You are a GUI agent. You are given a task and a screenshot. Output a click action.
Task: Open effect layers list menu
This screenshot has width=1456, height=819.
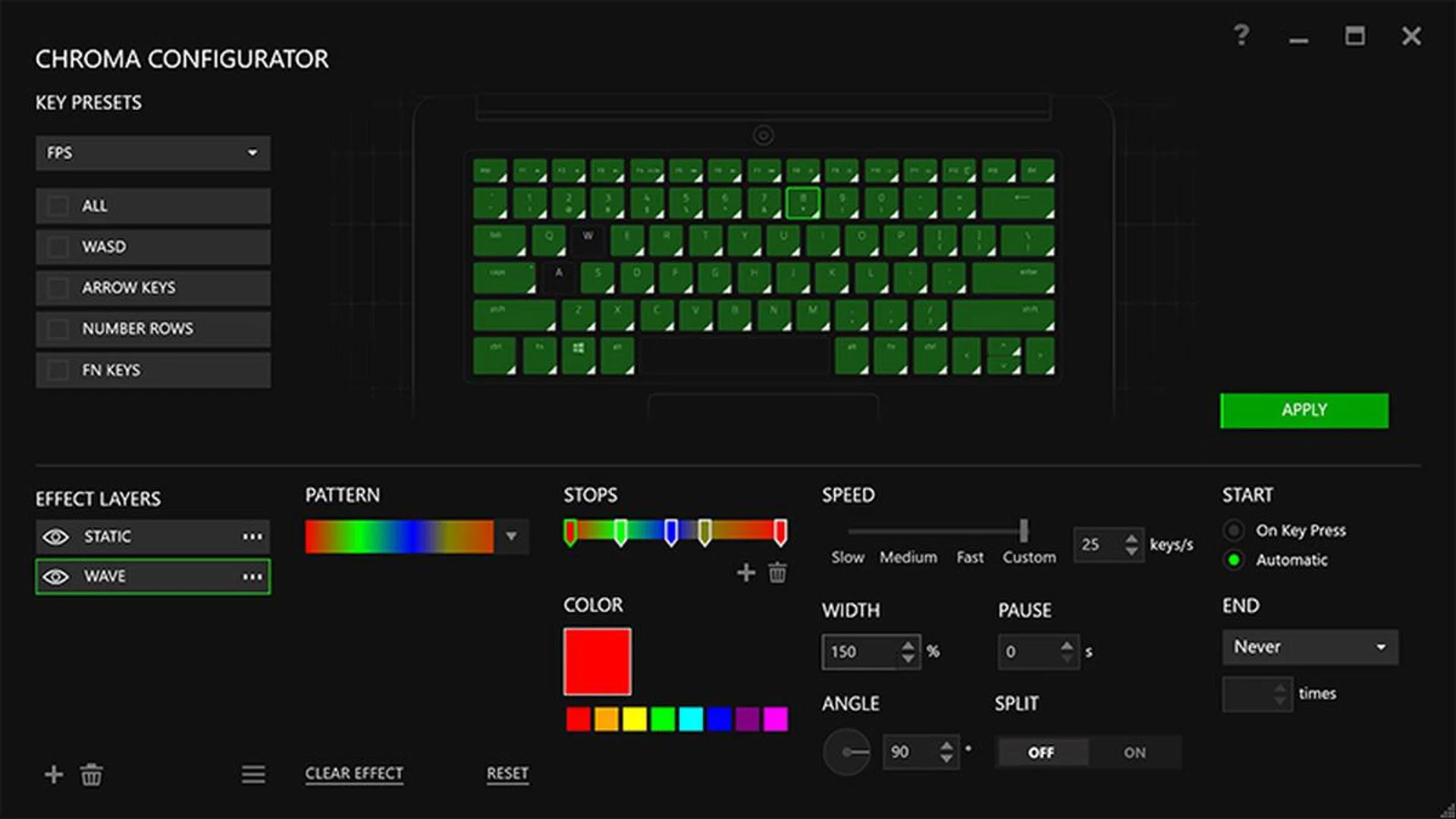[253, 774]
